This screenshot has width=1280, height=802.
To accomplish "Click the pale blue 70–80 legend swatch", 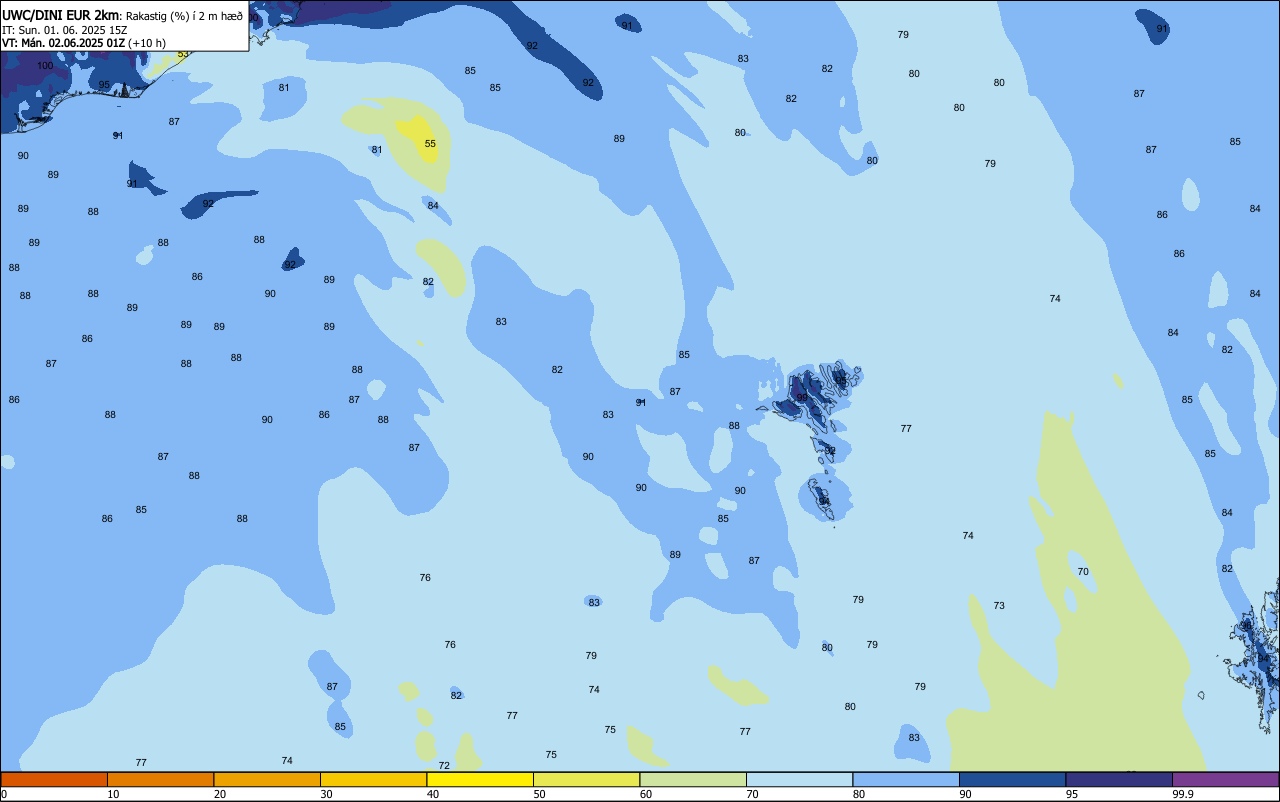I will (x=799, y=779).
